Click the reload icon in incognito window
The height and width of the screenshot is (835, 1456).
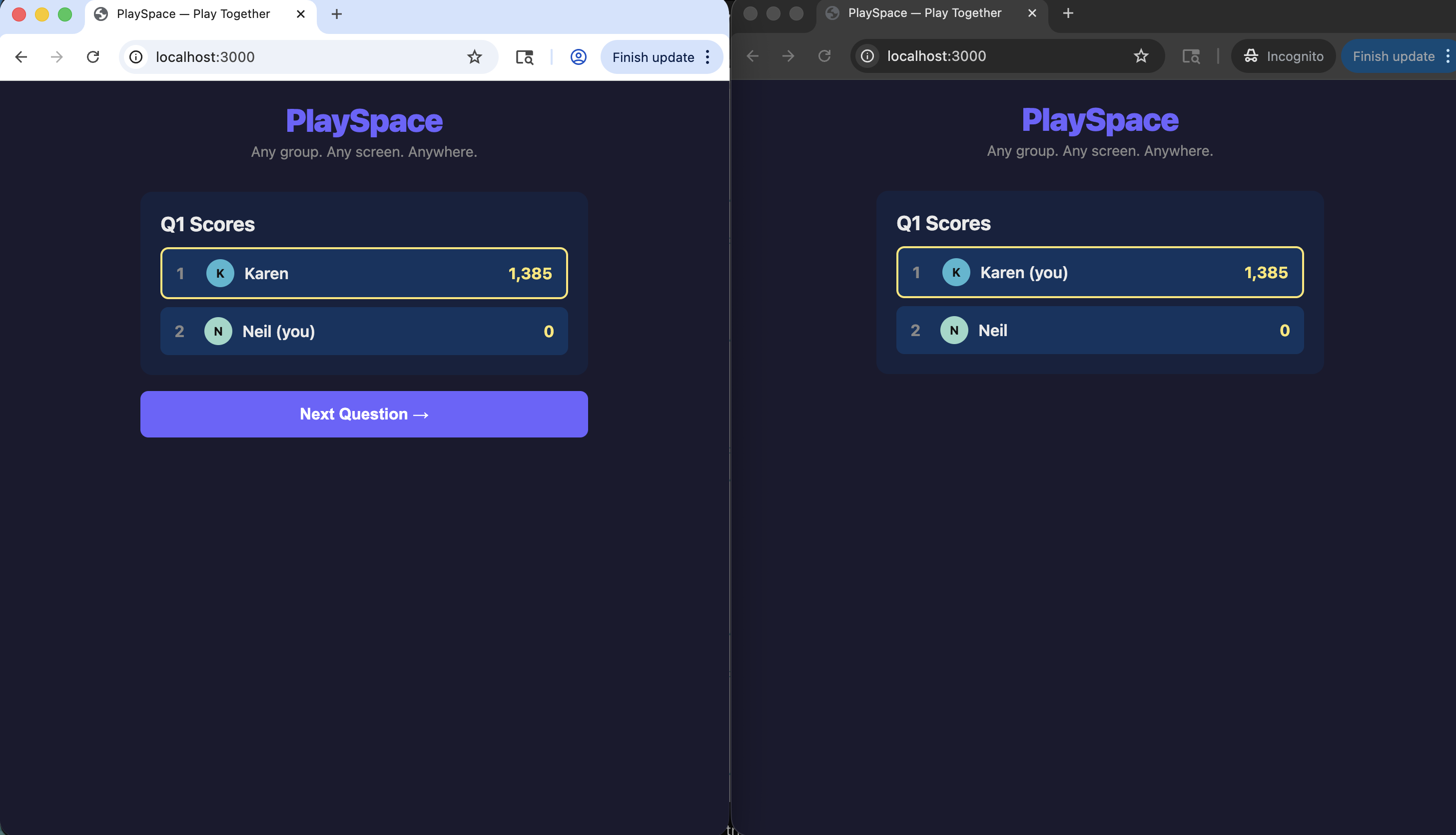[x=824, y=55]
